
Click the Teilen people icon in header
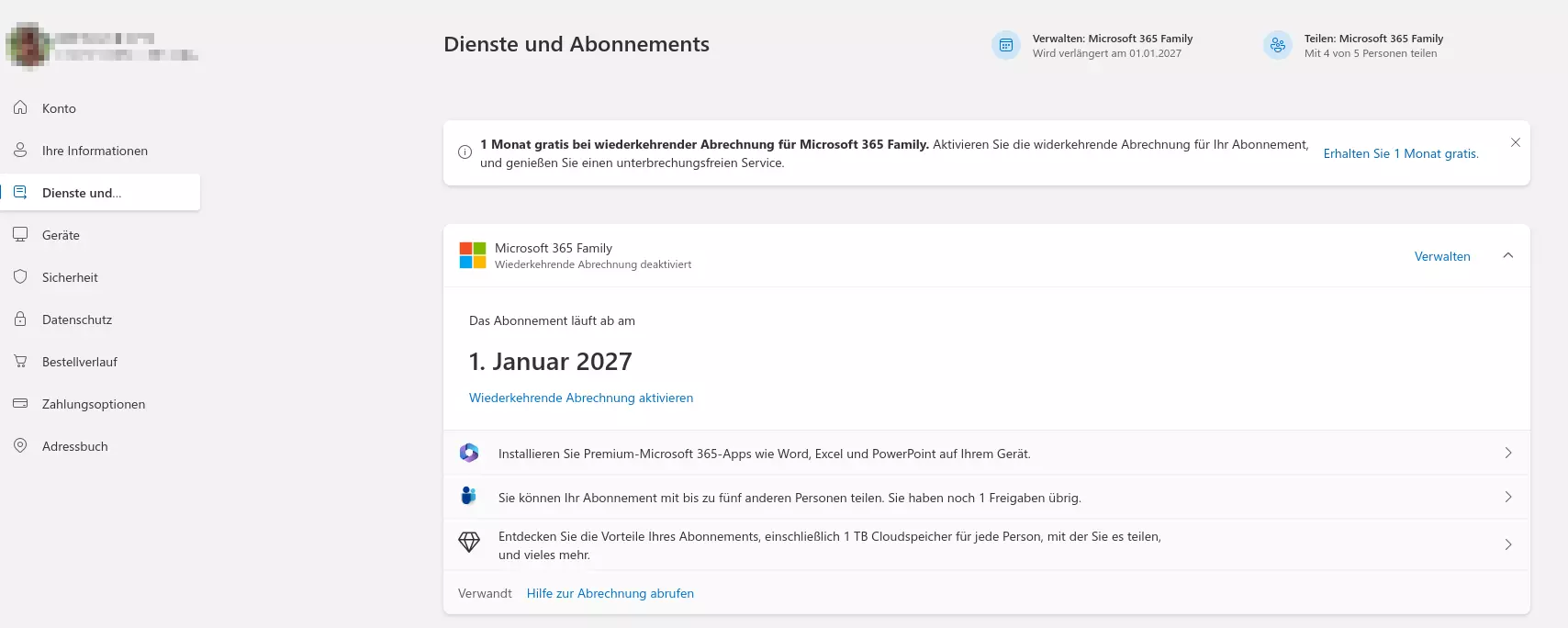(x=1278, y=45)
